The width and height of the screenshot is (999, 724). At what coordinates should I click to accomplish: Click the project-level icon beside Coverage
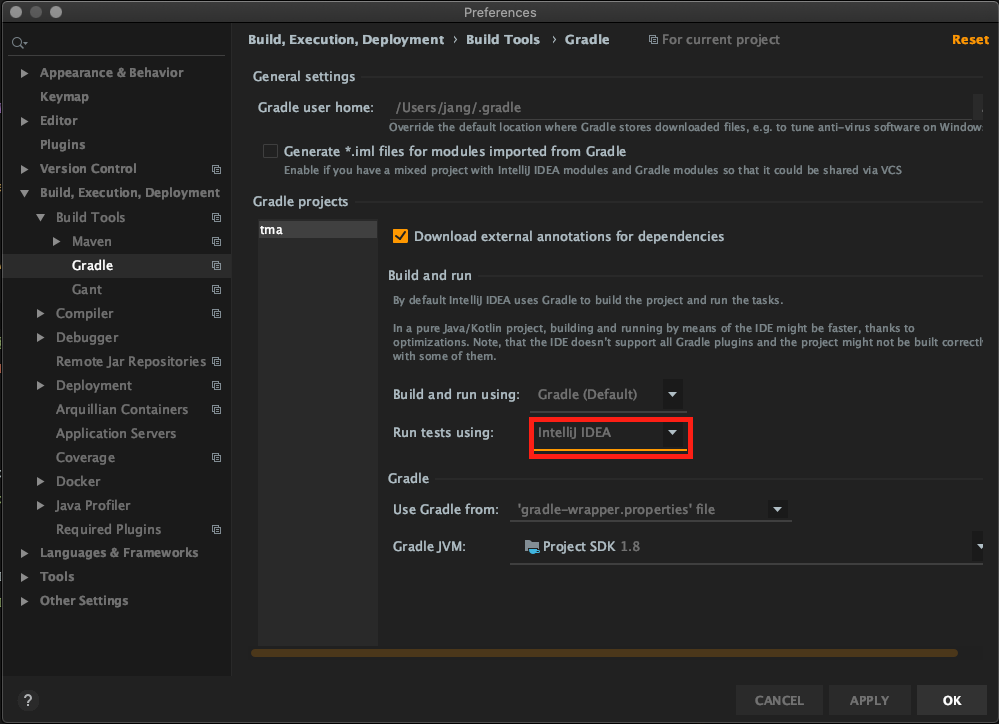217,458
